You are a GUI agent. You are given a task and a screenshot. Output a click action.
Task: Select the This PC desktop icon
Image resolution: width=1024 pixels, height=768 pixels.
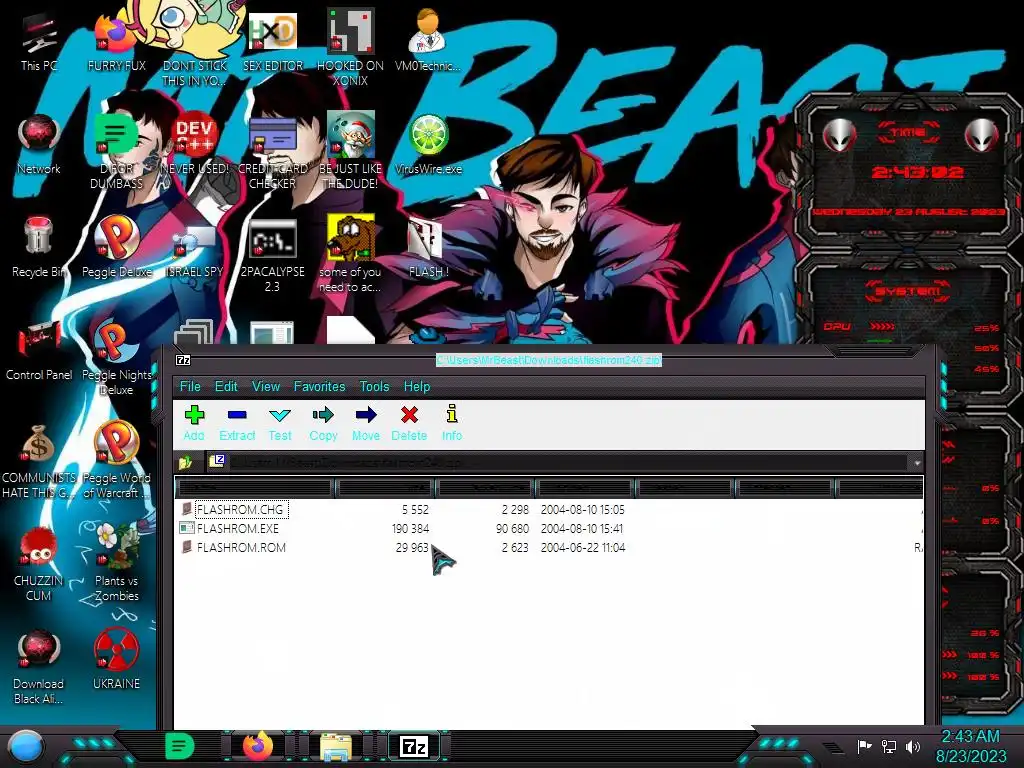(39, 42)
